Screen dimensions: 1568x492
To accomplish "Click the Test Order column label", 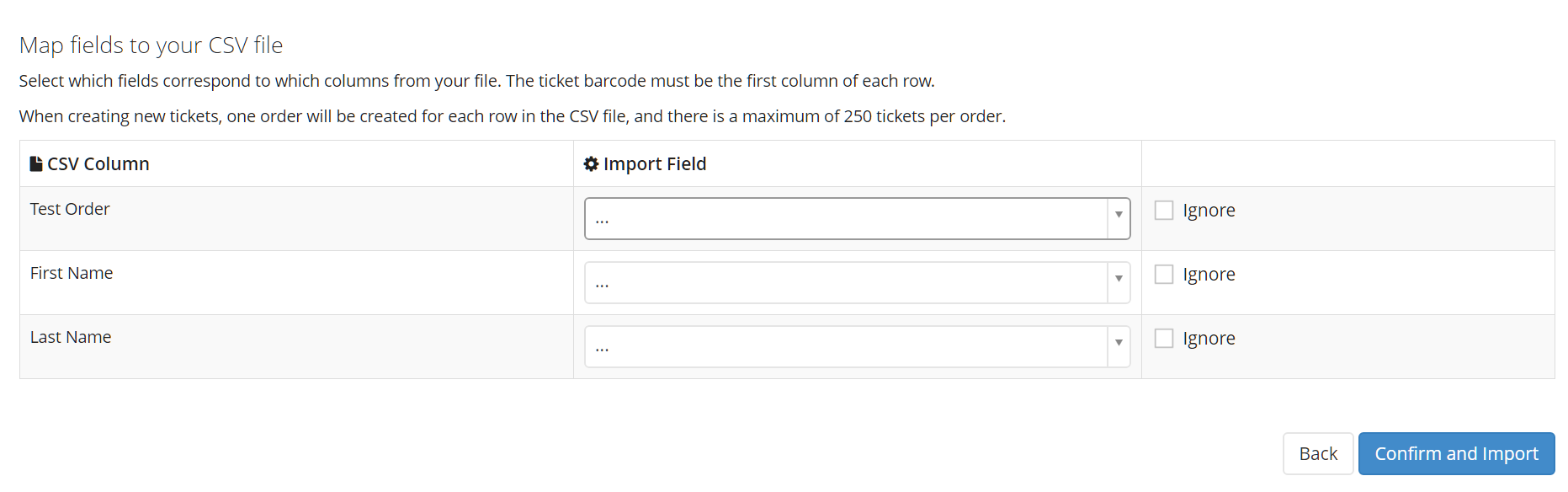I will [x=70, y=209].
